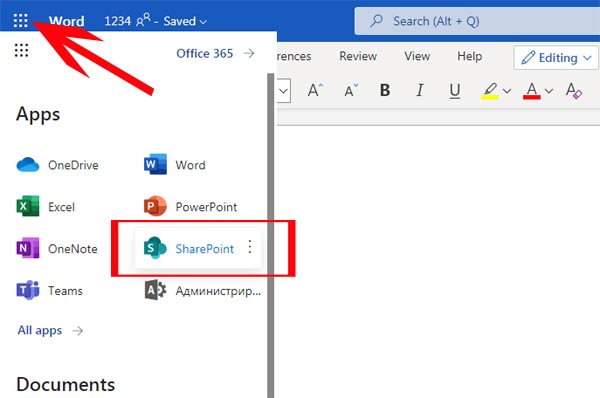Click the search magnifier icon
The height and width of the screenshot is (398, 600).
click(377, 21)
